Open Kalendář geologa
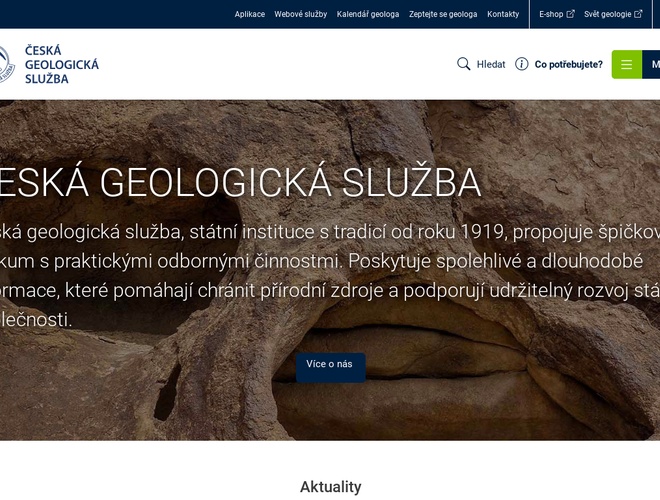Viewport: 660px width, 500px height. pos(368,14)
